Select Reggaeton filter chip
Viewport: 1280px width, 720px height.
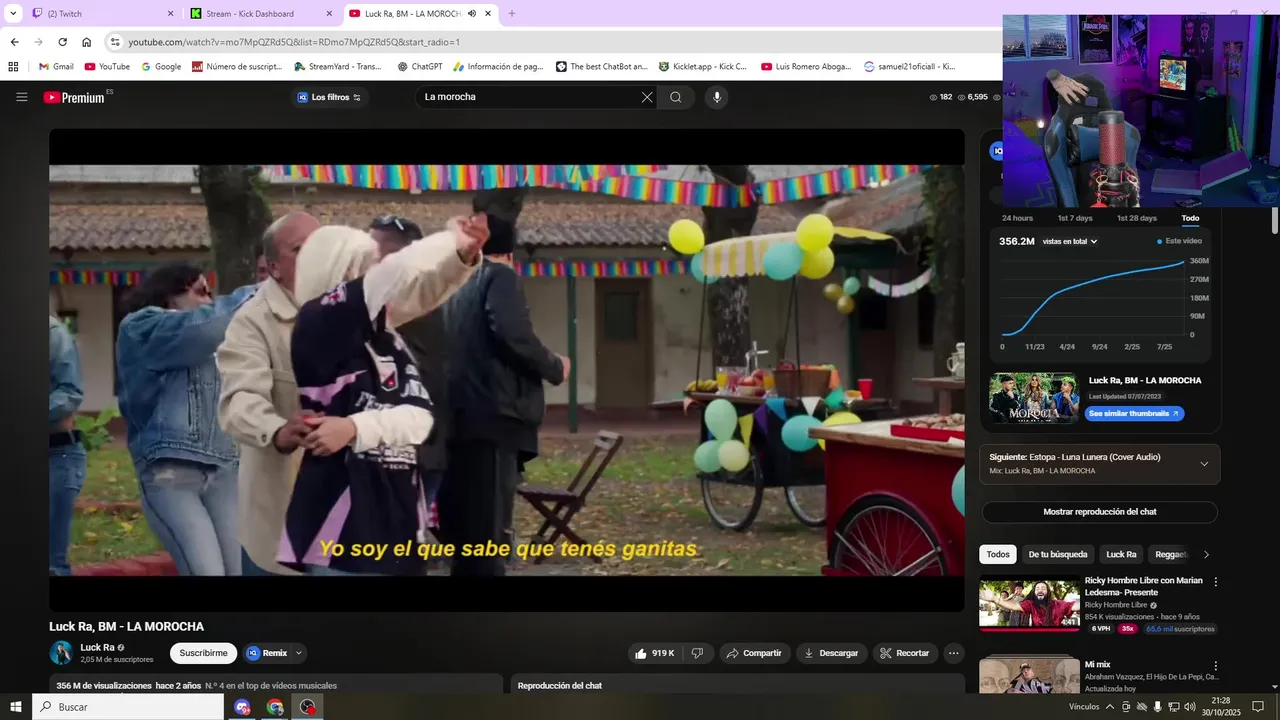[x=1171, y=554]
